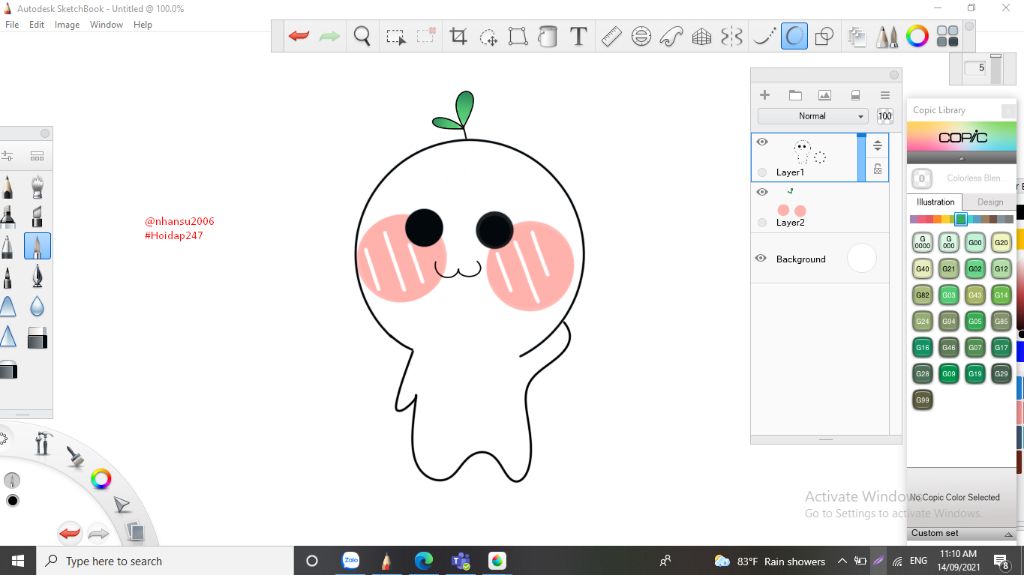Expand the Custom set section
The width and height of the screenshot is (1024, 575).
click(x=962, y=533)
